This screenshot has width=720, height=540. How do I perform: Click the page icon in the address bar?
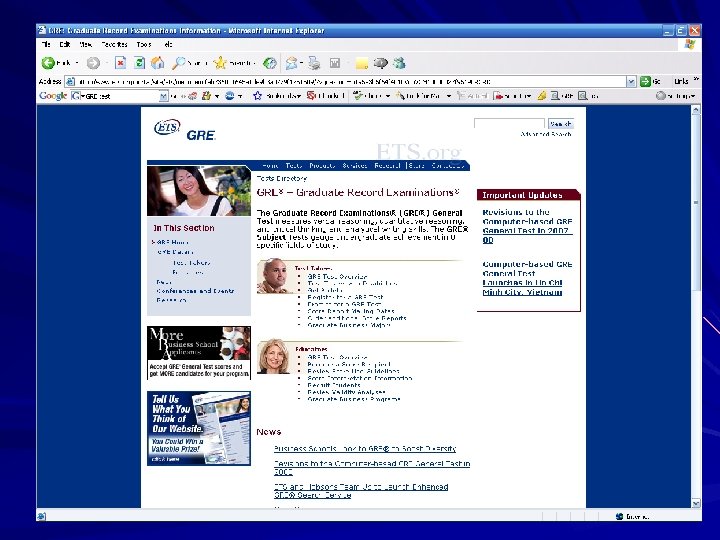(70, 82)
